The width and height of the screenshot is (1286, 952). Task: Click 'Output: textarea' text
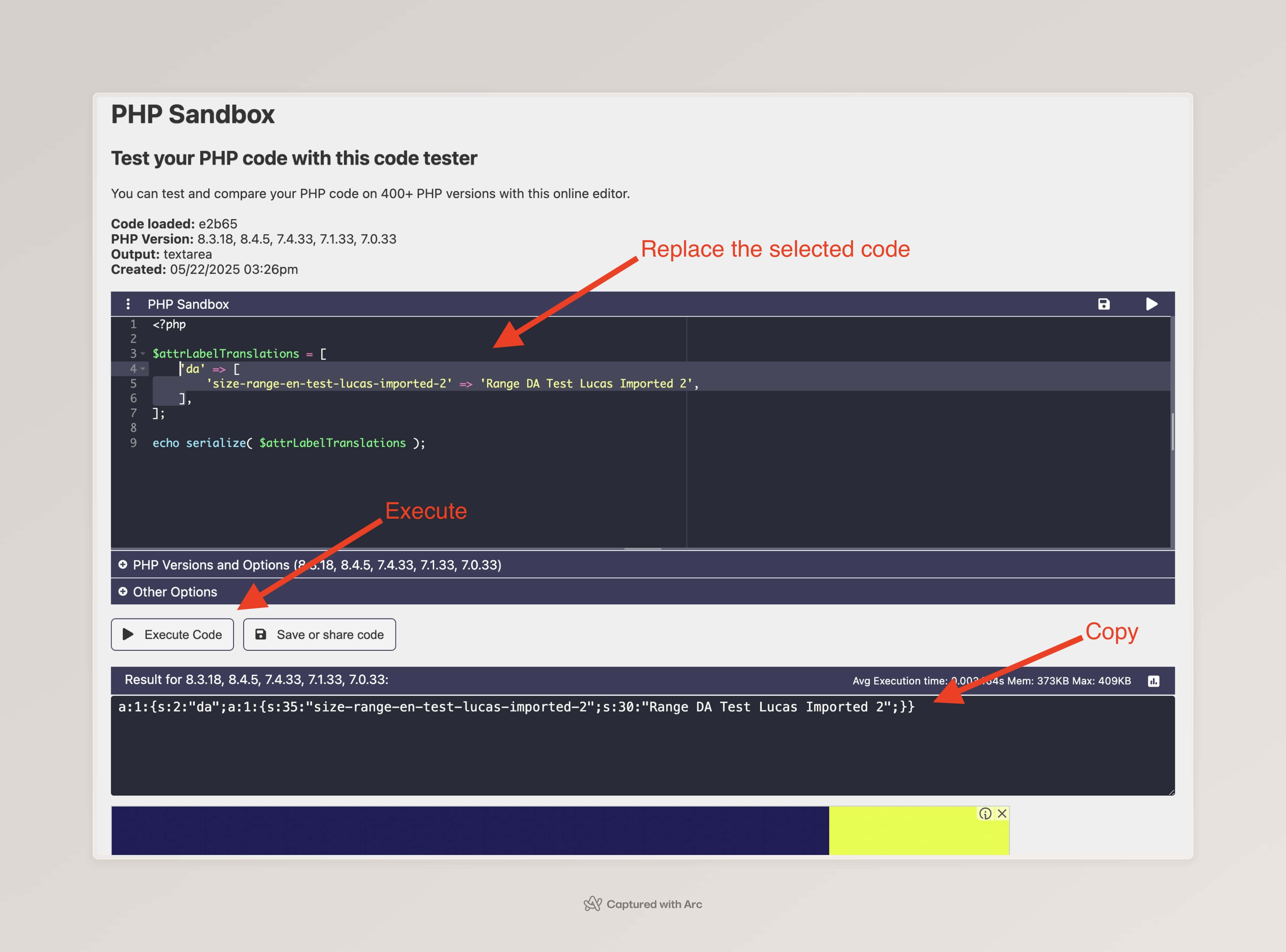[162, 254]
